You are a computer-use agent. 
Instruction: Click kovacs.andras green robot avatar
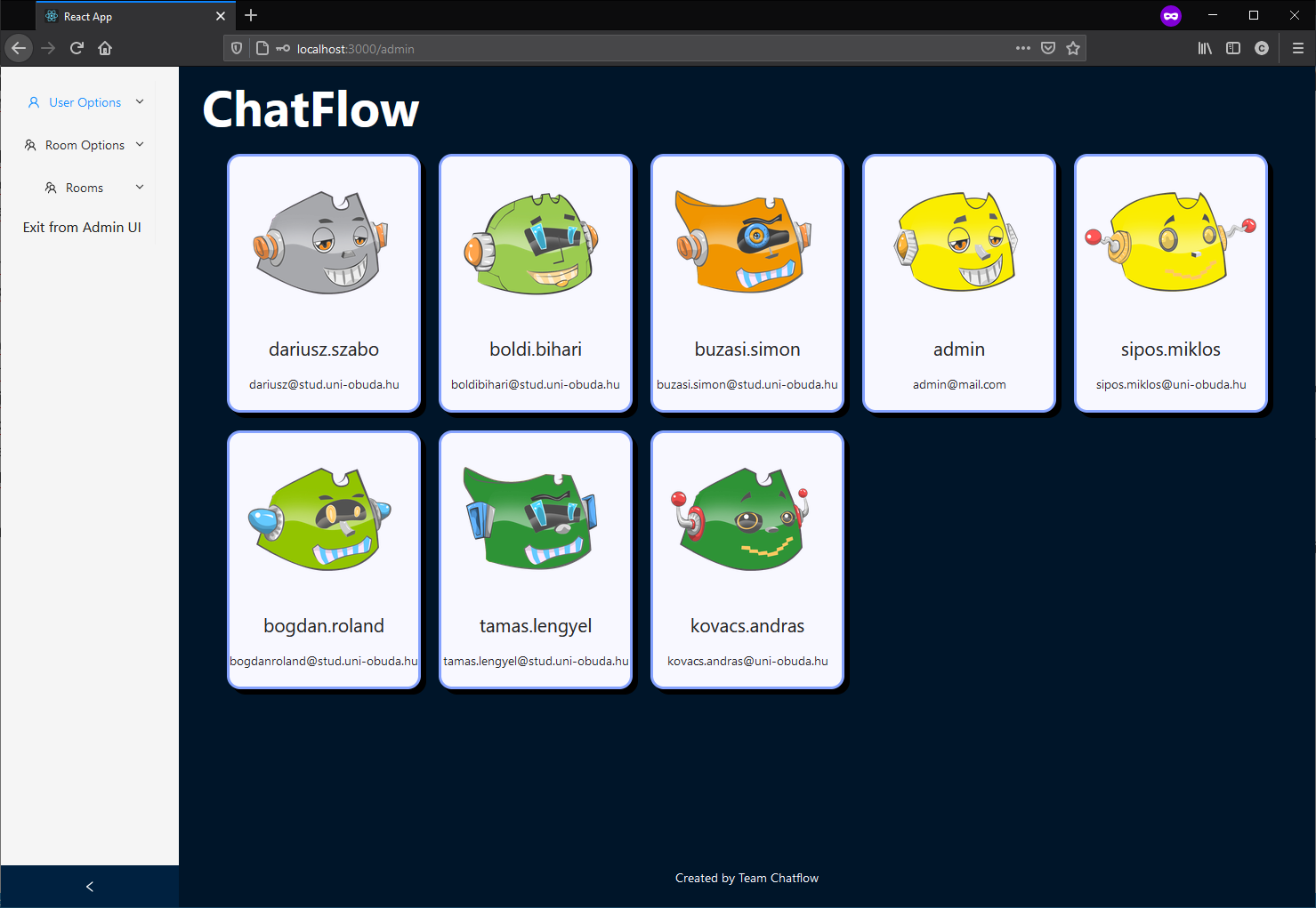pos(740,520)
